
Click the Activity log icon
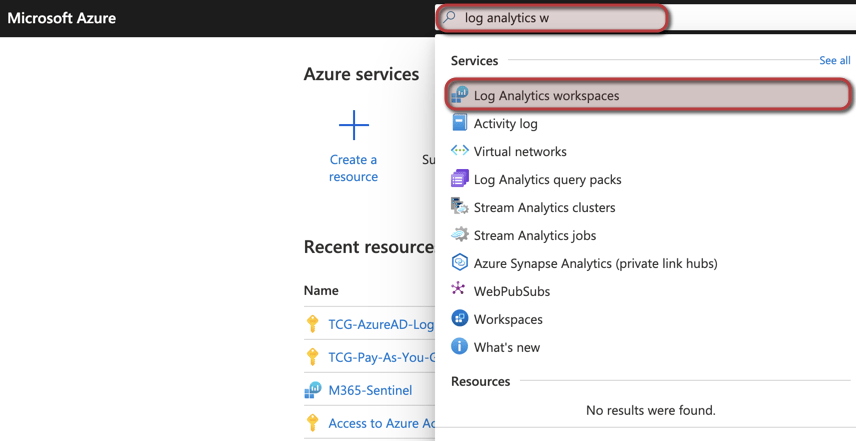coord(460,123)
